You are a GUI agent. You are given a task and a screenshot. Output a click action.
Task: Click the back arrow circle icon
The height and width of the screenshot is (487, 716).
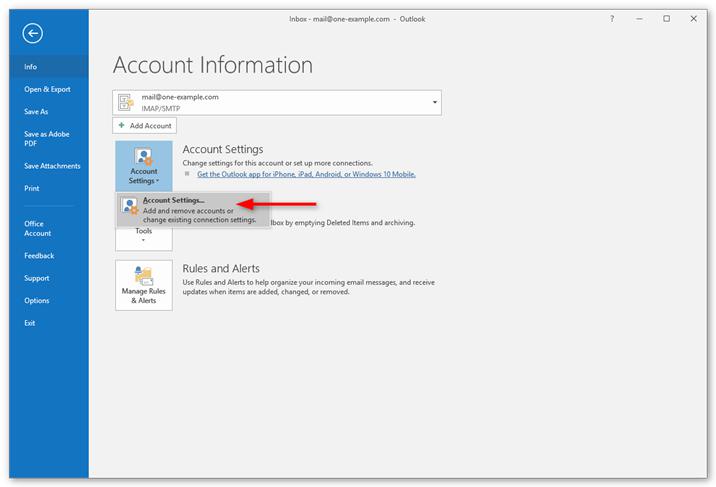(x=33, y=34)
